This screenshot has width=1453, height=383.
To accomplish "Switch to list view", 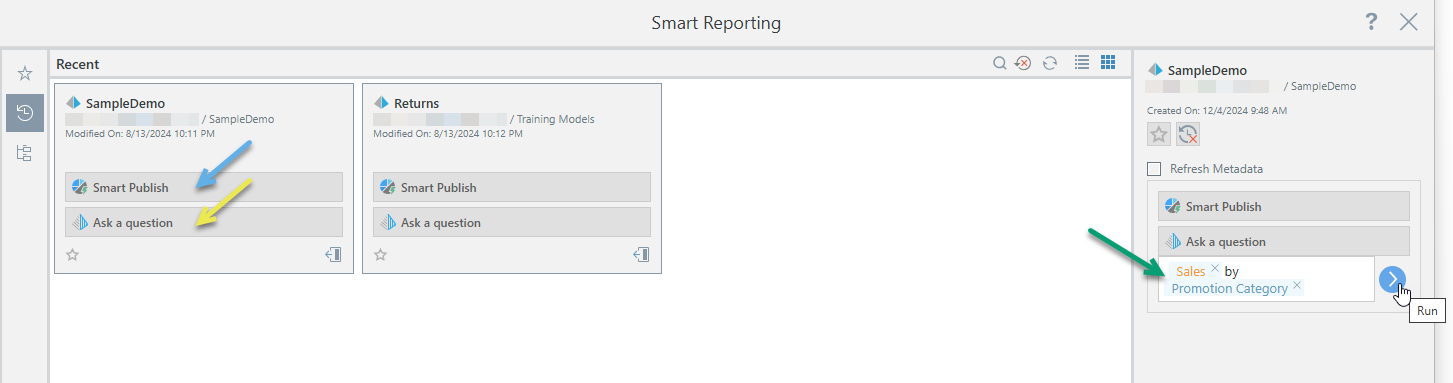I will point(1081,62).
